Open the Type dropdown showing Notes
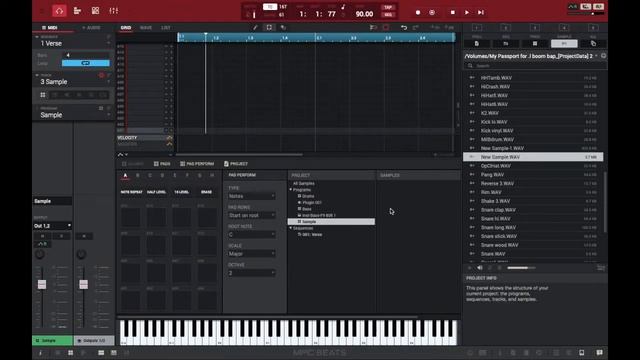Image resolution: width=640 pixels, height=360 pixels. click(x=251, y=196)
